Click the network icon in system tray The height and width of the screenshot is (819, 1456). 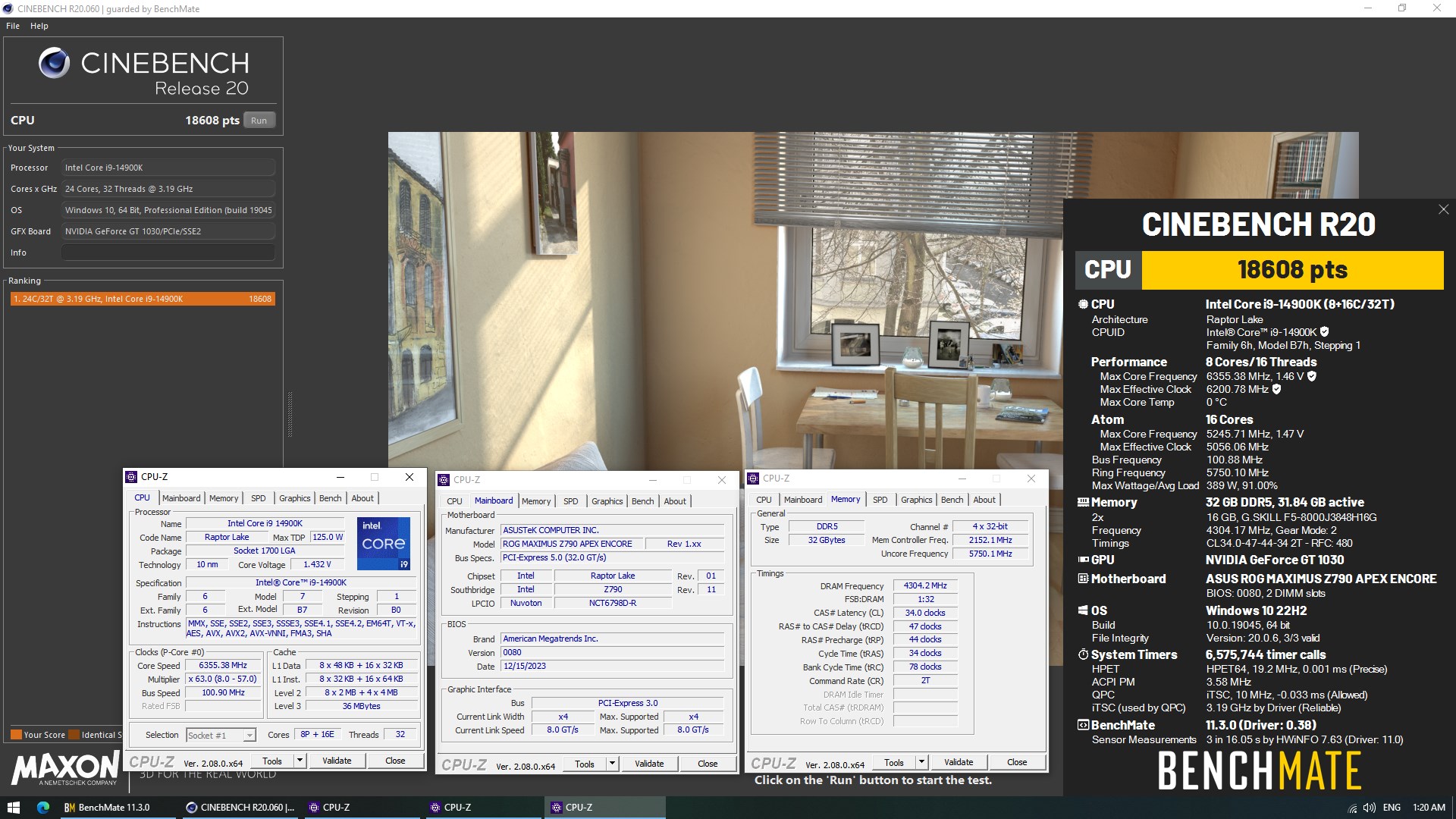(1352, 808)
